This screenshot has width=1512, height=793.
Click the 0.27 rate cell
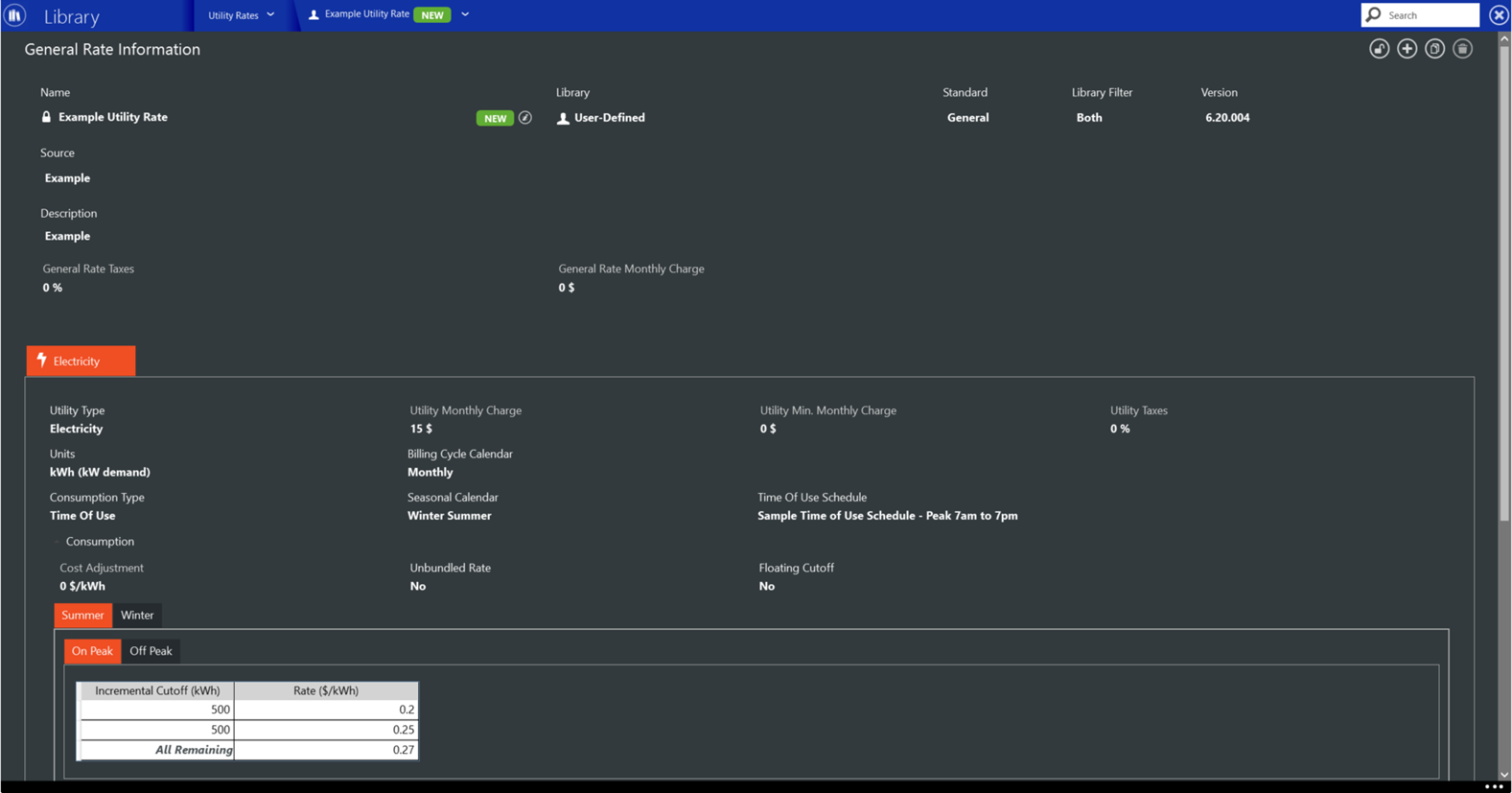tap(326, 750)
